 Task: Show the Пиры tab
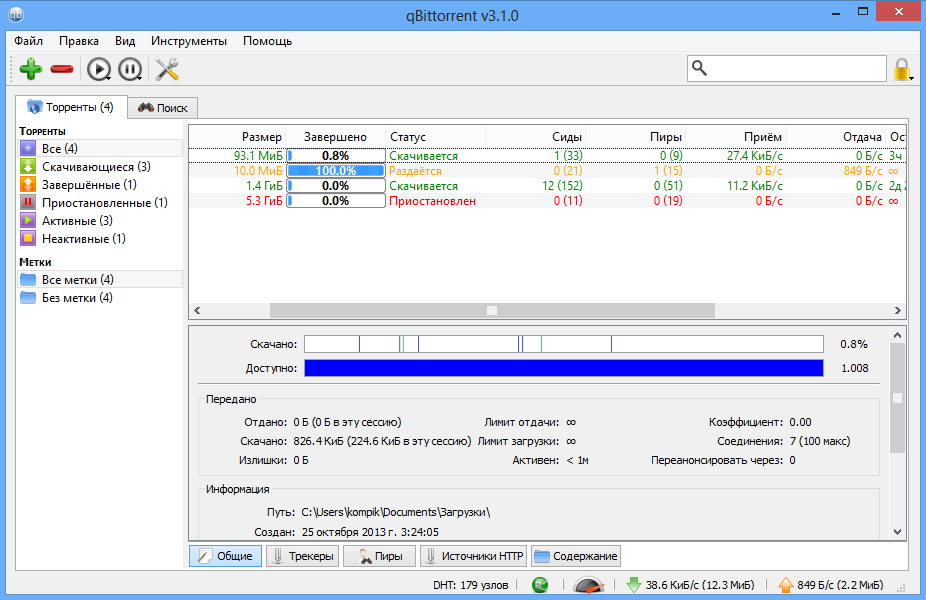(x=379, y=556)
